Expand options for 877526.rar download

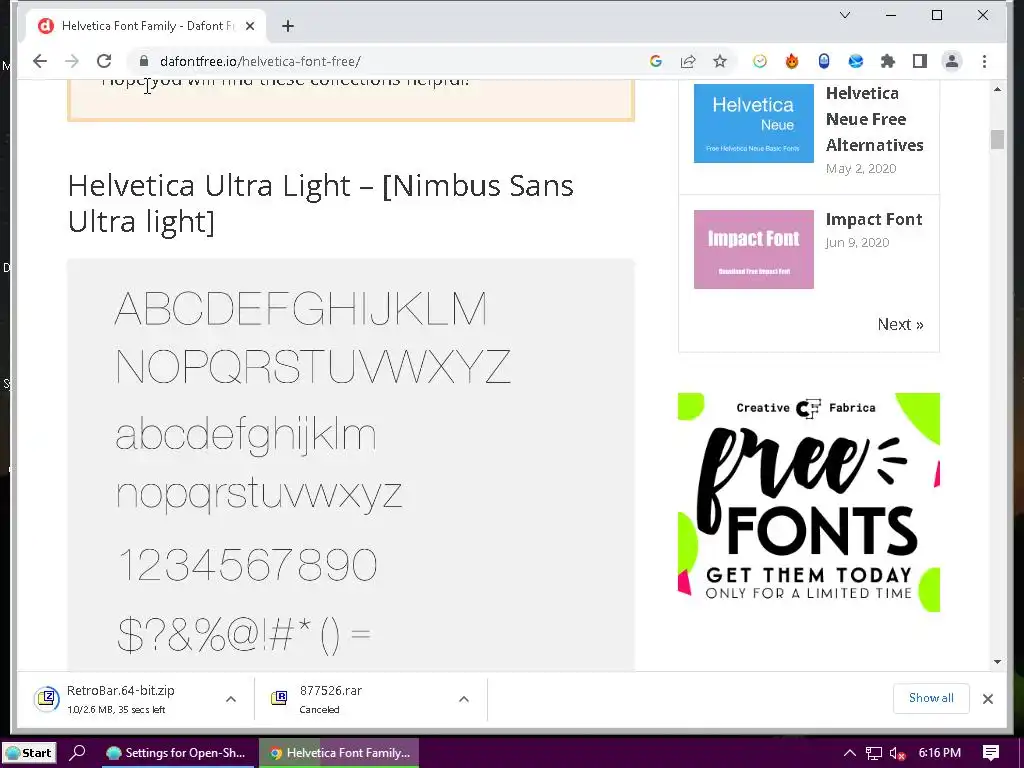coord(464,699)
